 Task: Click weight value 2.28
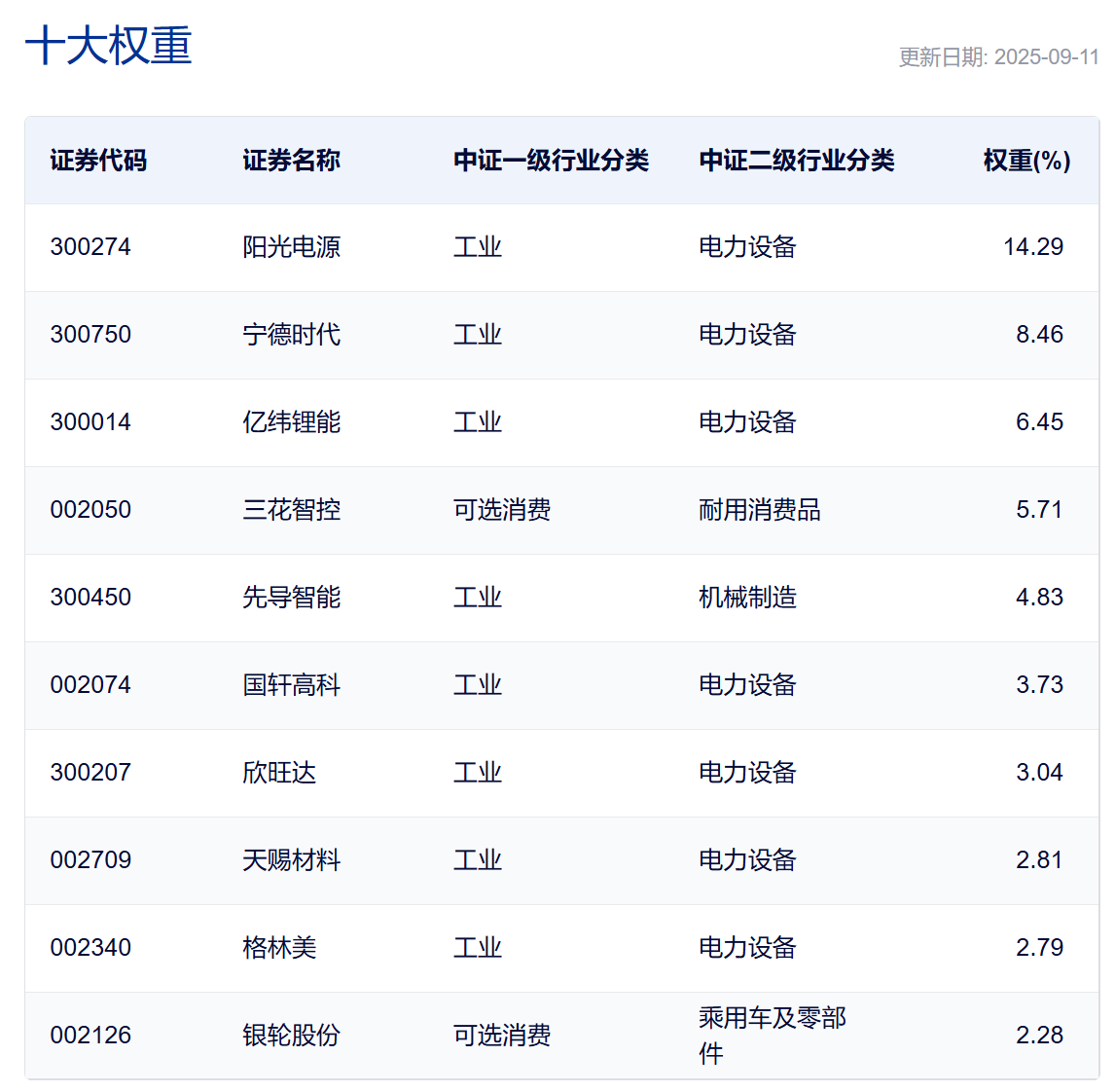click(x=1040, y=1036)
